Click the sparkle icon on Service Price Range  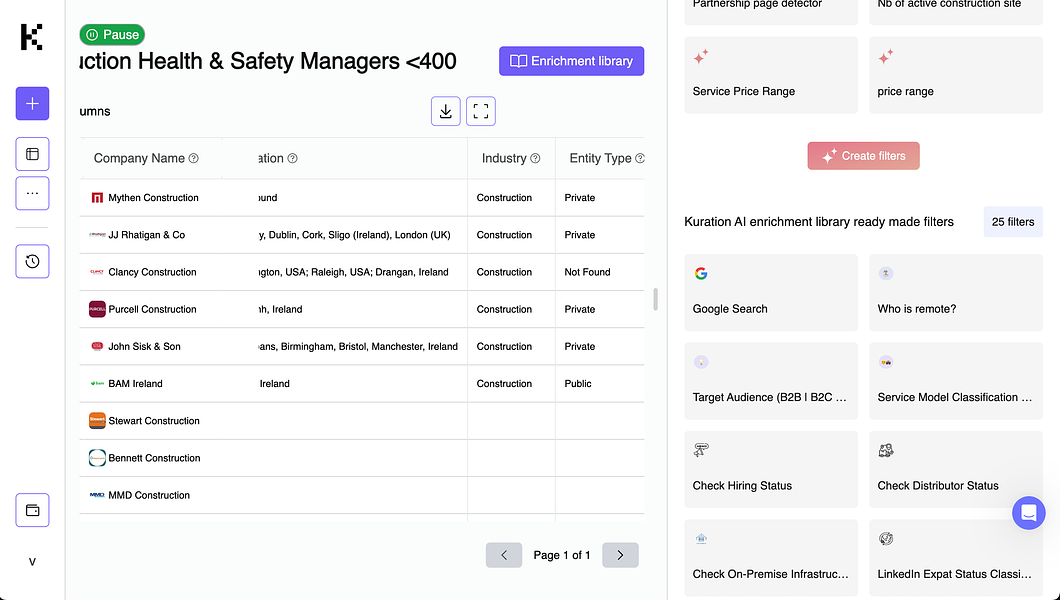click(701, 56)
